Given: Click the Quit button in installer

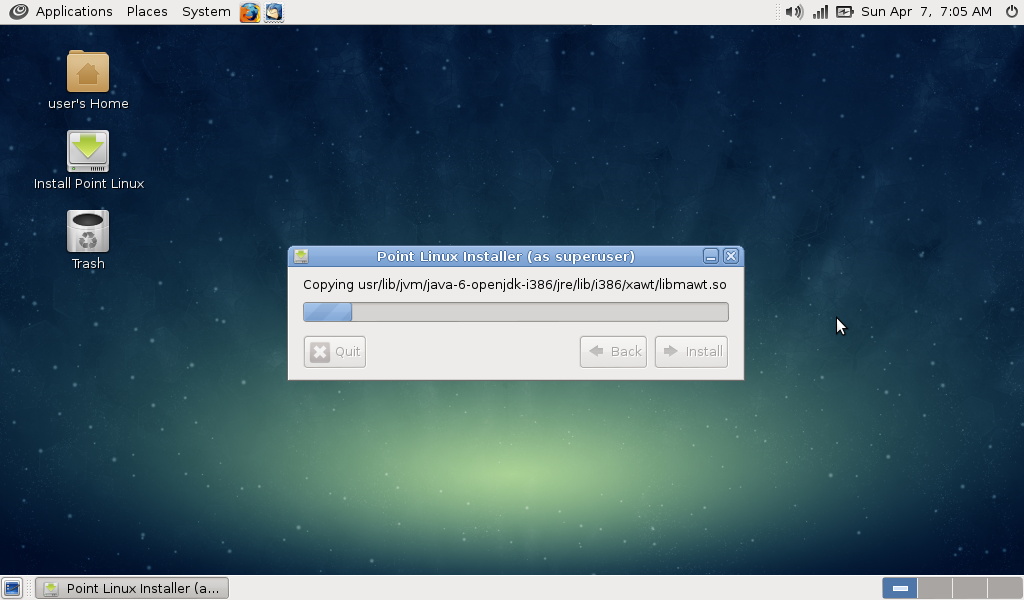Looking at the screenshot, I should [334, 352].
